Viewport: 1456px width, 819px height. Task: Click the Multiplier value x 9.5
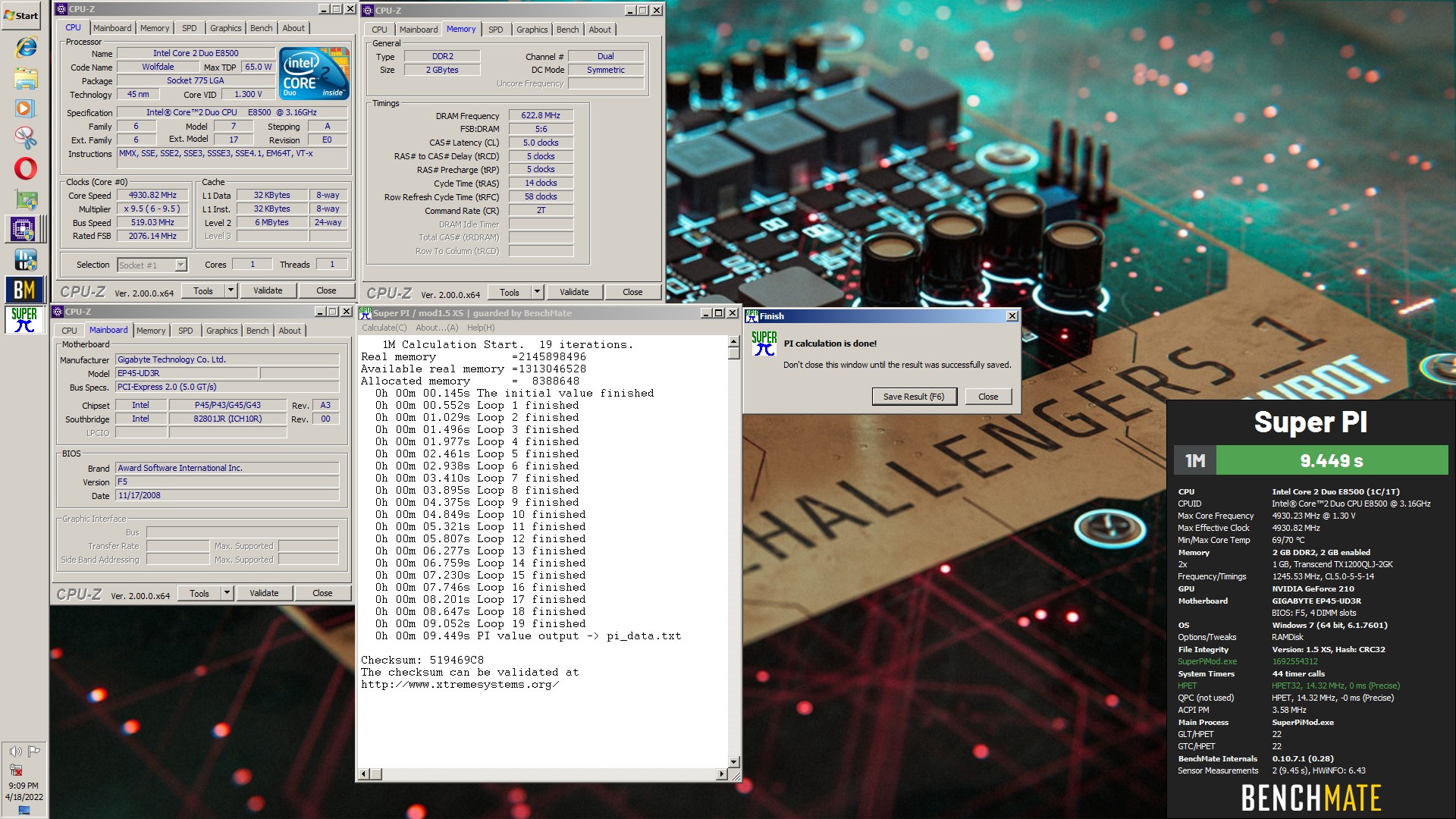152,209
